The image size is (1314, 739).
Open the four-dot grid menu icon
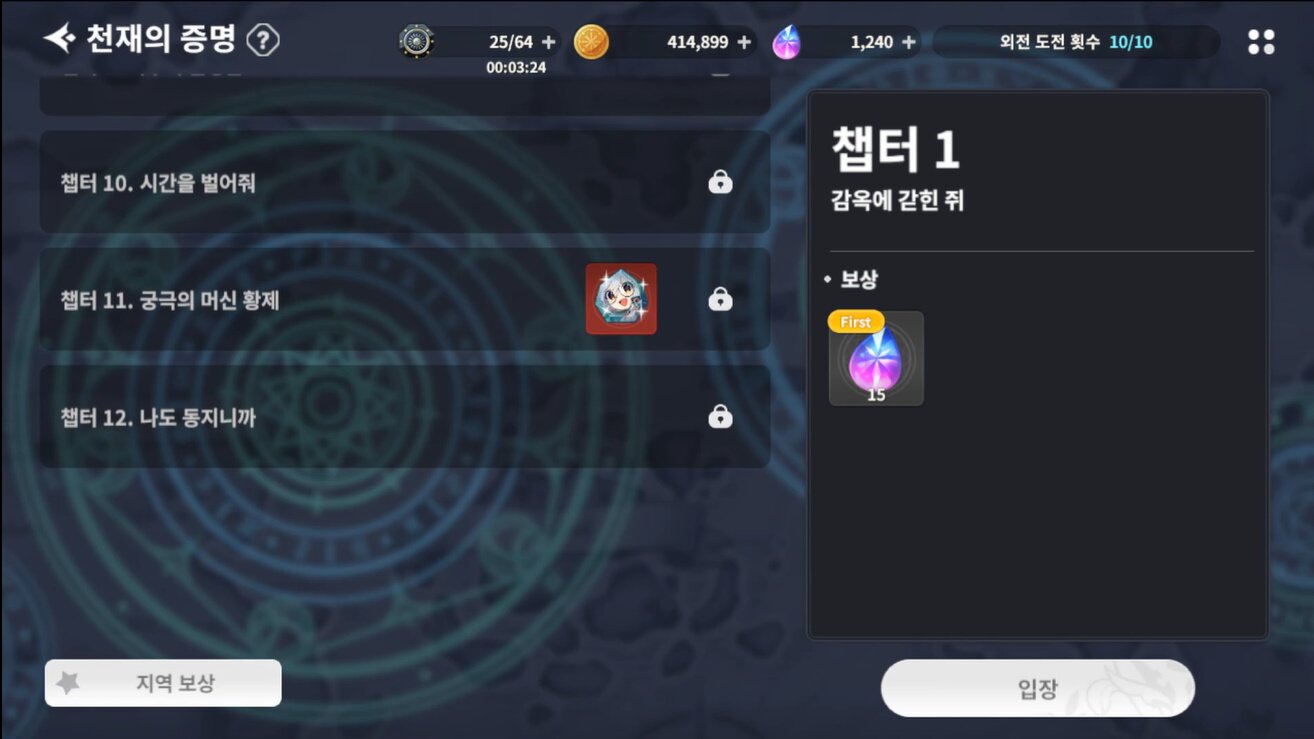[x=1262, y=42]
